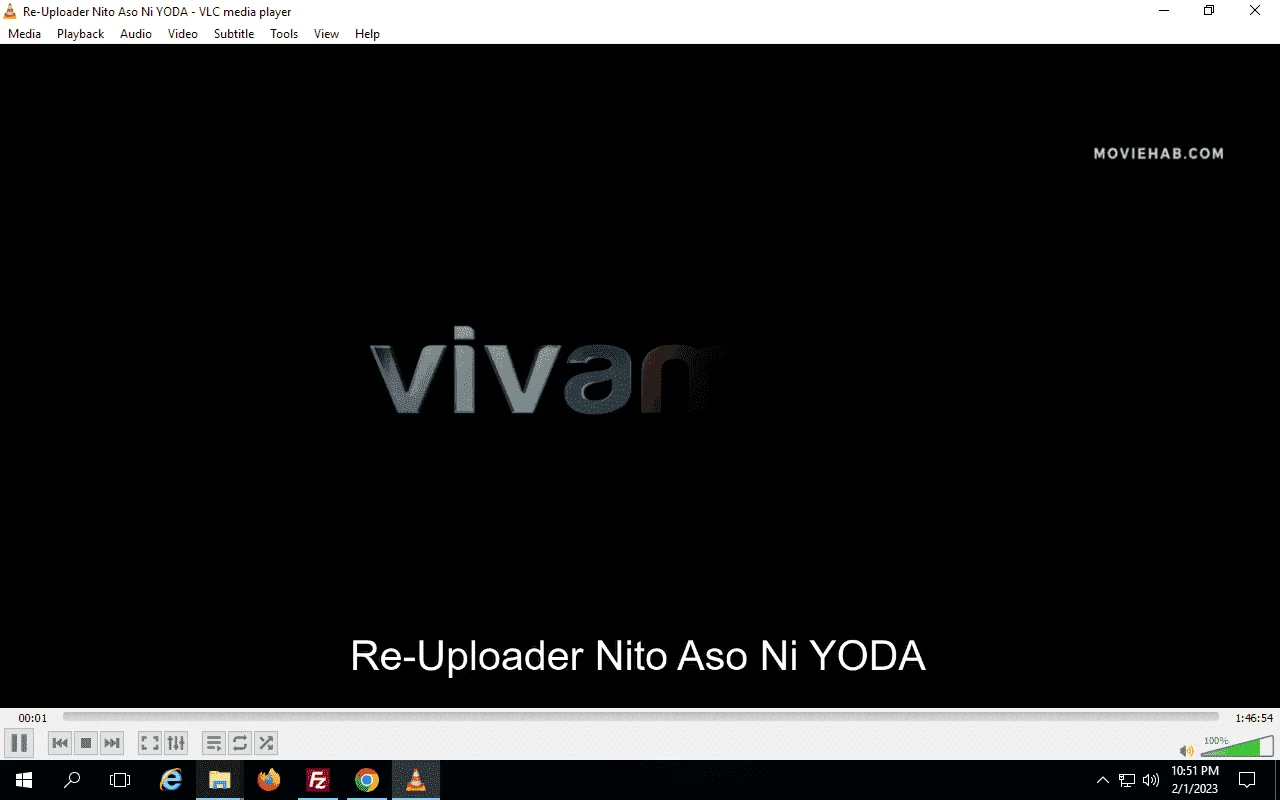The image size is (1280, 800).
Task: Click total duration 1:46:54 label
Action: pos(1254,718)
